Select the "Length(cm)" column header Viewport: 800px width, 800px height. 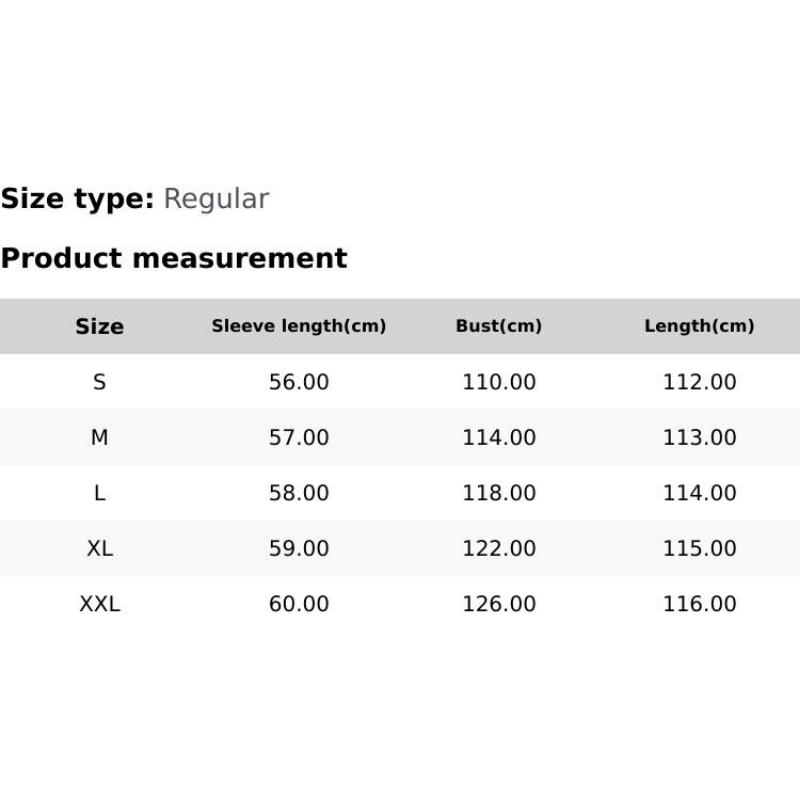pos(699,326)
